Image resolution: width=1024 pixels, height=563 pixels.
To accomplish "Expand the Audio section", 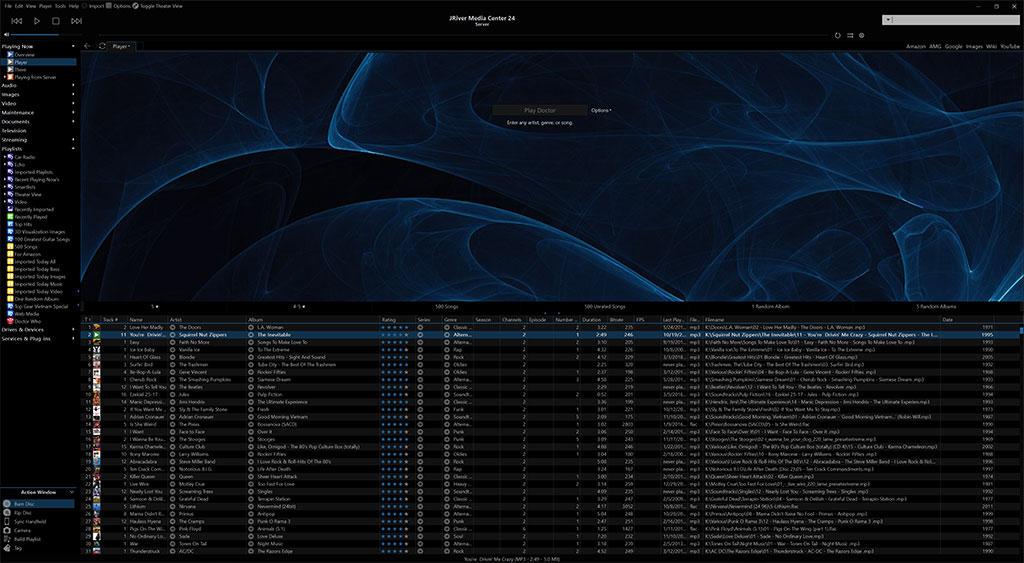I will click(x=73, y=85).
